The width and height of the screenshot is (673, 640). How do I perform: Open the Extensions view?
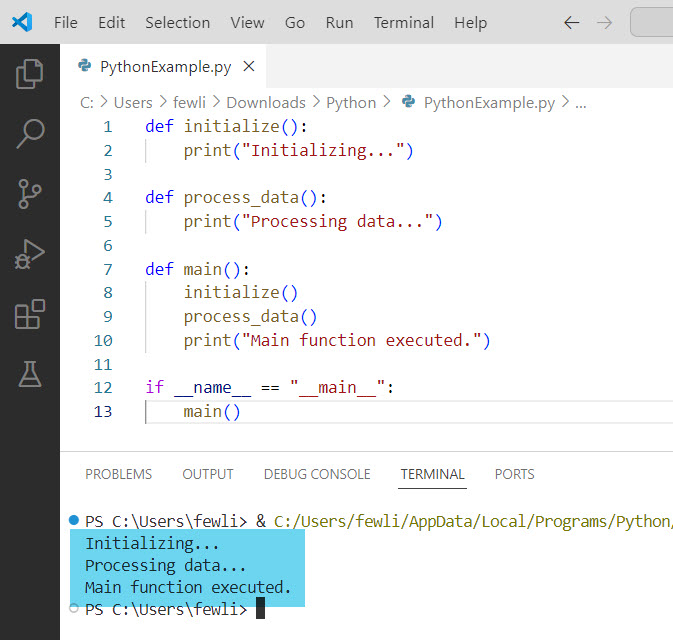(x=30, y=314)
